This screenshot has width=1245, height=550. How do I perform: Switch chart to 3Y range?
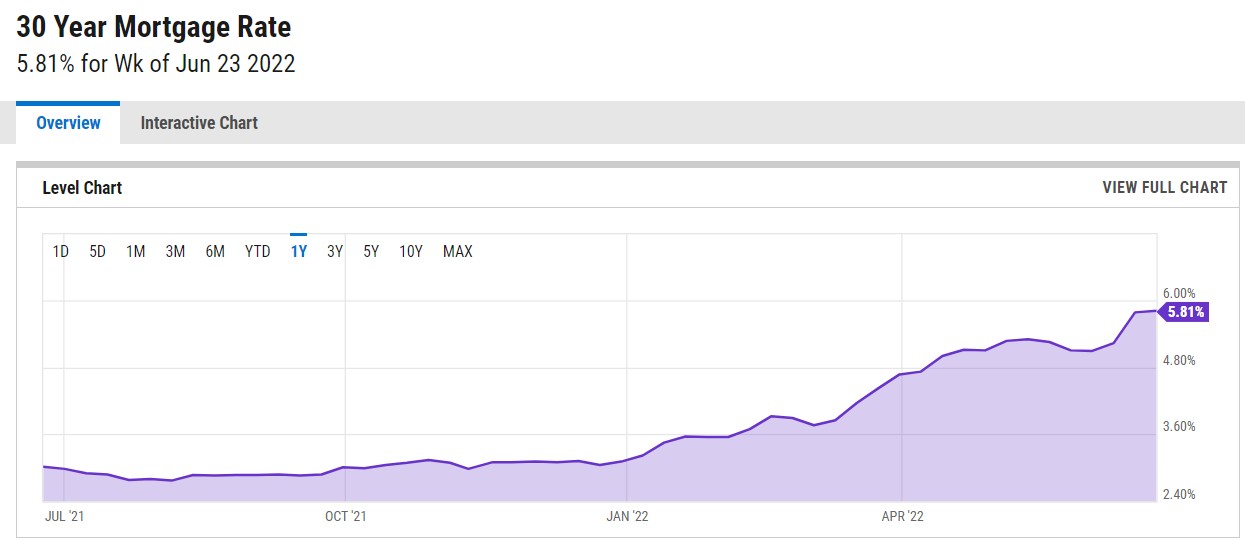click(x=335, y=251)
